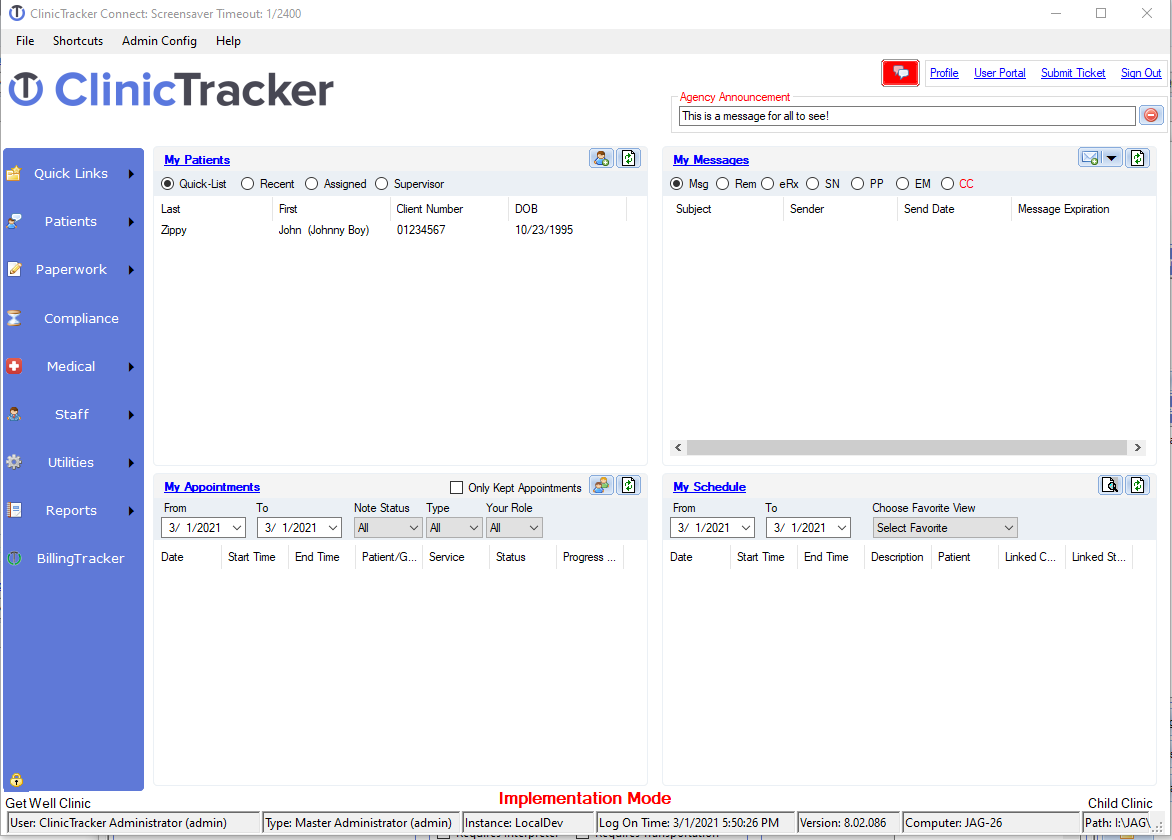Screen dimensions: 1172x840
Task: Open the red chat messages icon
Action: [x=900, y=73]
